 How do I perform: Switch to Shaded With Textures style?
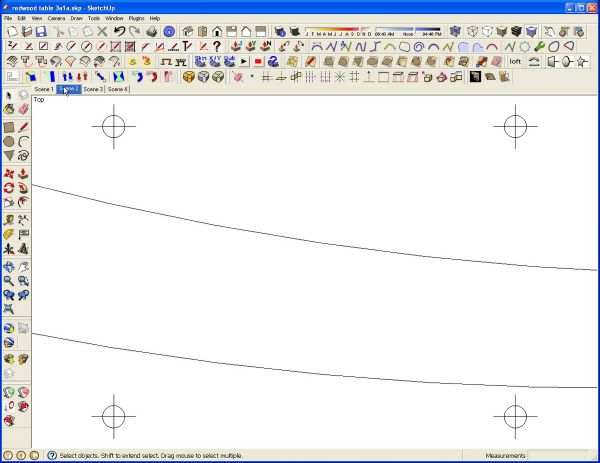coord(516,31)
